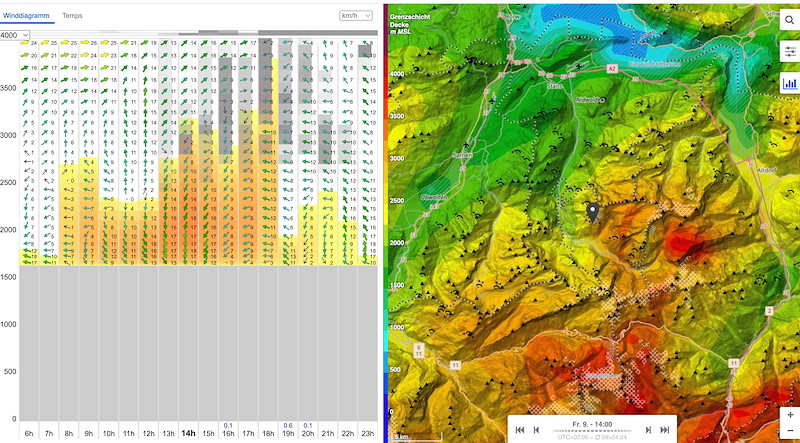This screenshot has height=443, width=800.
Task: Zoom out the map with minus
Action: coord(790,432)
